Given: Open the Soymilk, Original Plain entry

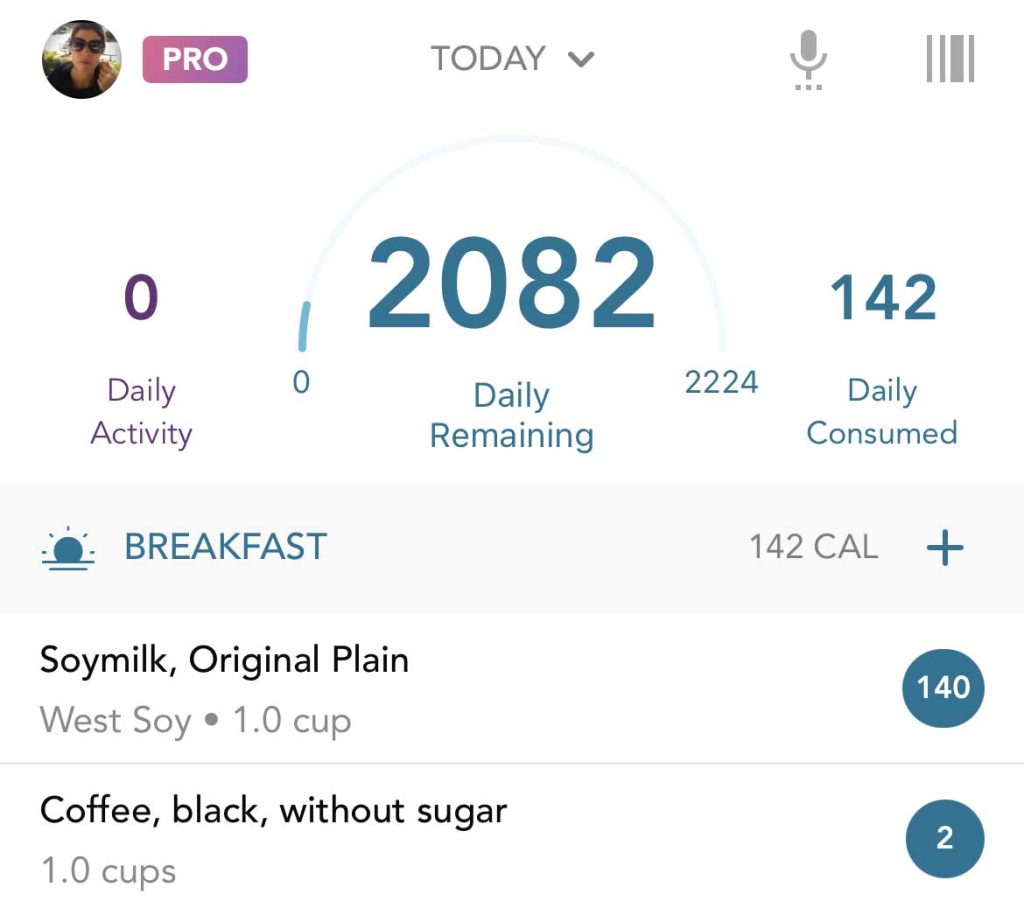Looking at the screenshot, I should point(225,660).
